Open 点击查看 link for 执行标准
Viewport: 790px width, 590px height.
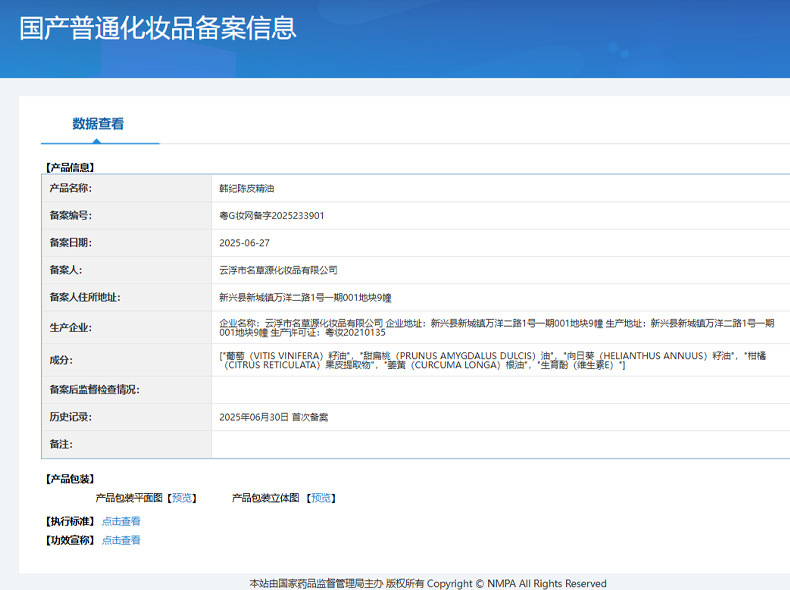(121, 521)
